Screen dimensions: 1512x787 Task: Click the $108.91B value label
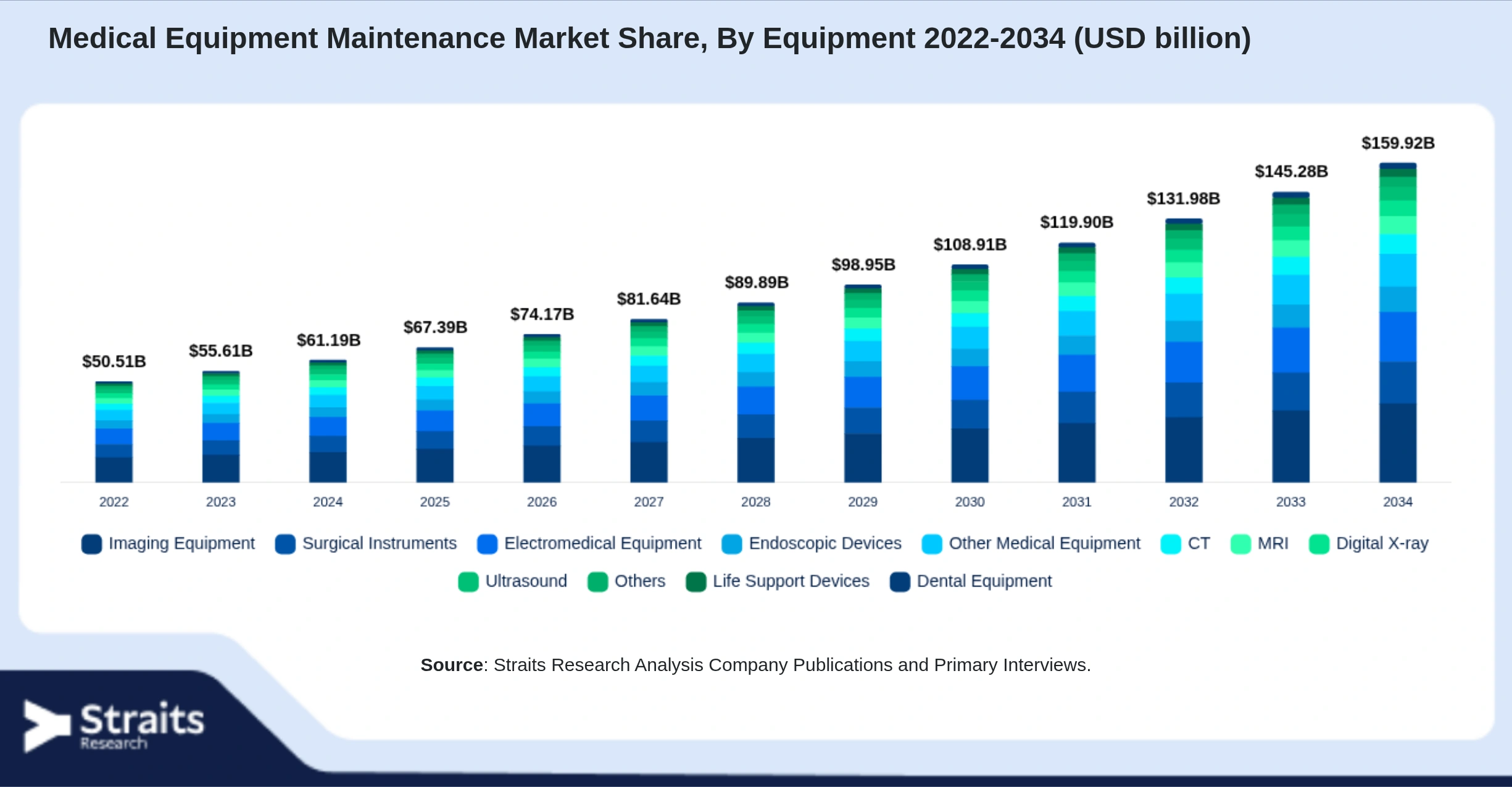pos(970,245)
